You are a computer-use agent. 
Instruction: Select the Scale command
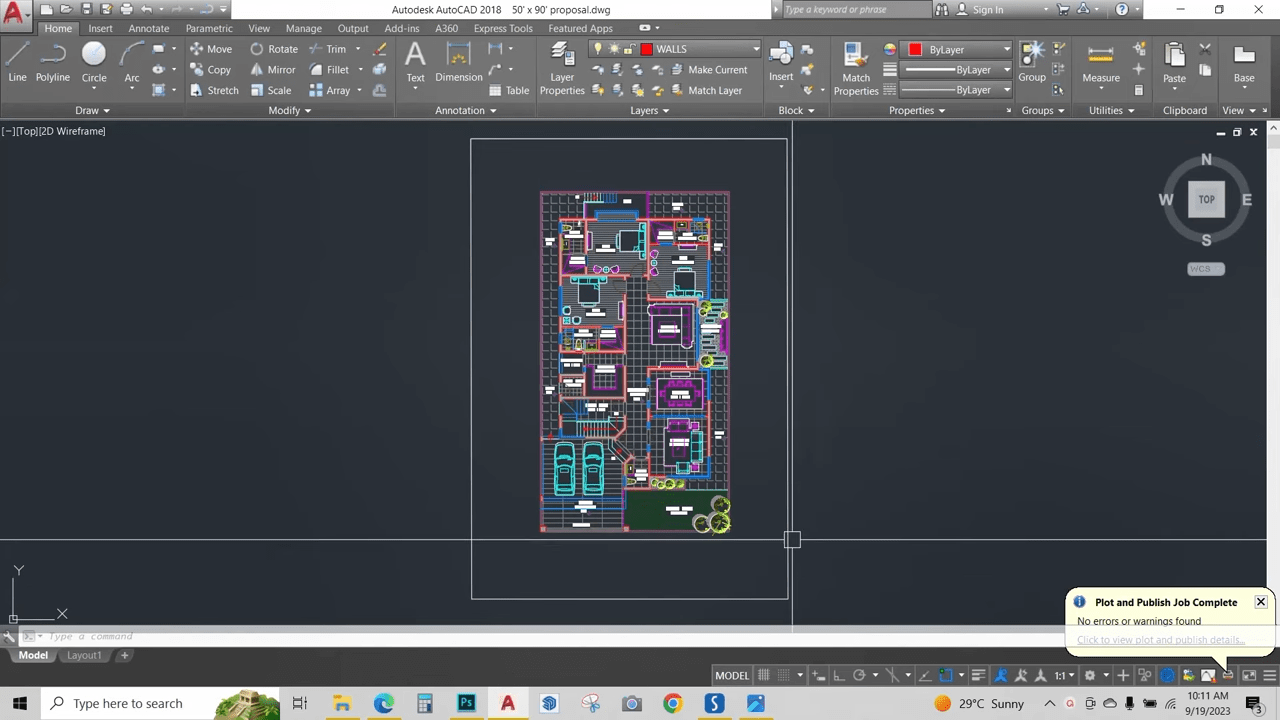pyautogui.click(x=279, y=90)
